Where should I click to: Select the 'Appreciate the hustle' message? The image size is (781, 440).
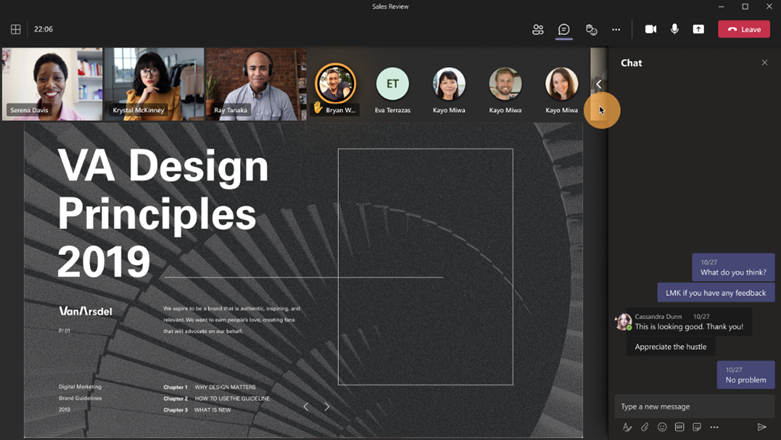[670, 346]
